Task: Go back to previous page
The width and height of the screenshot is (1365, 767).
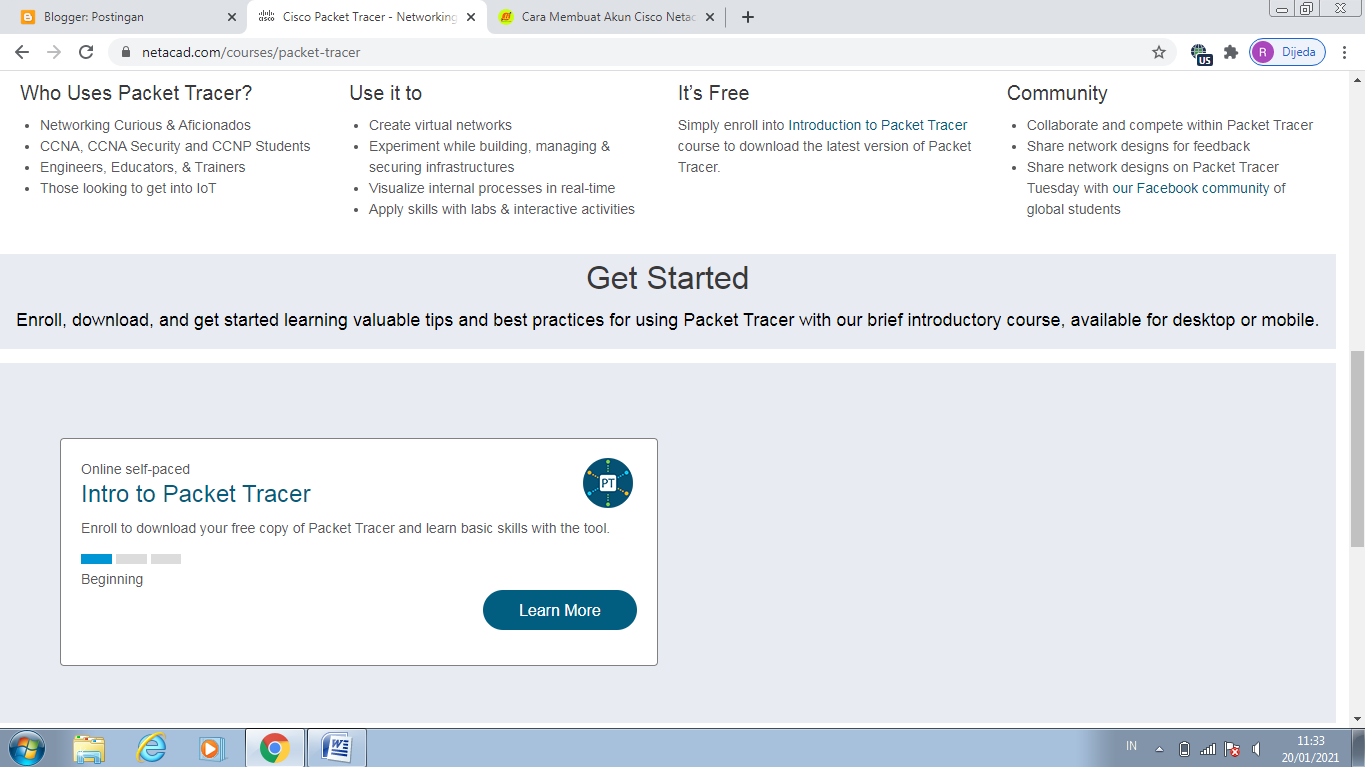Action: click(x=22, y=52)
